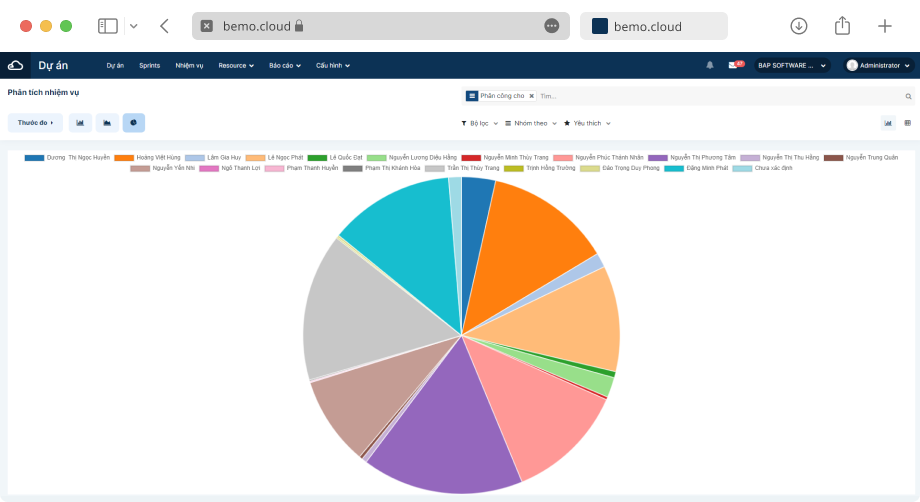Image resolution: width=920 pixels, height=502 pixels.
Task: Open the Administrator user menu
Action: (878, 65)
